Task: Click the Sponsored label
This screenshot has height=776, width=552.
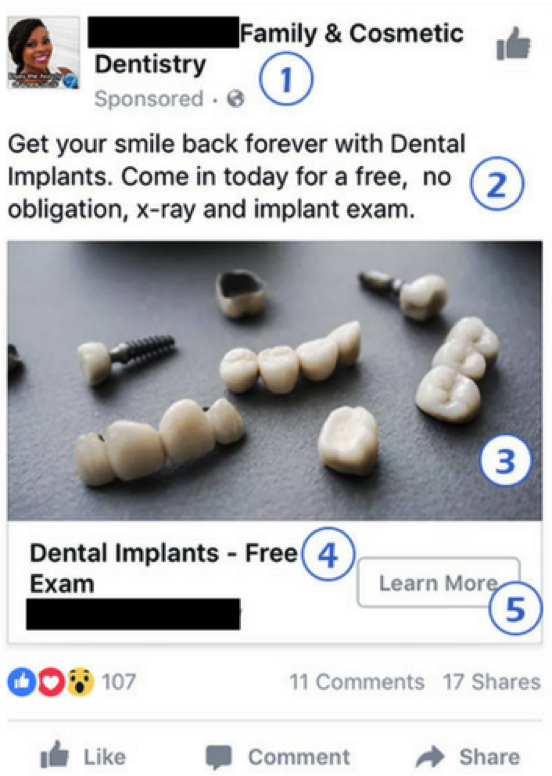Action: (x=149, y=98)
